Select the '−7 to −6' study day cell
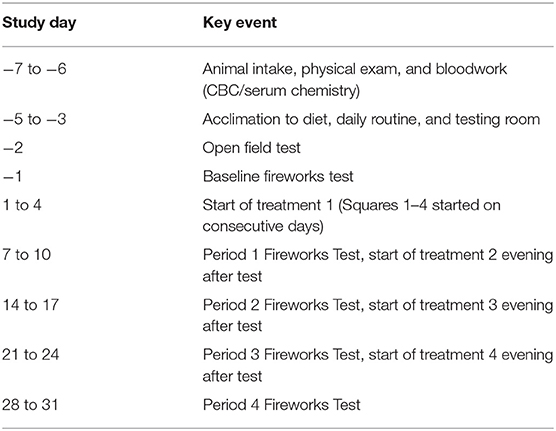 (x=34, y=69)
